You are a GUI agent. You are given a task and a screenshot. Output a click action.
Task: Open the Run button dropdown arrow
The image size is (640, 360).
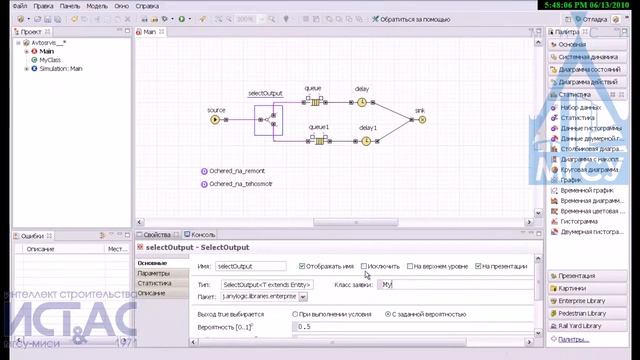click(190, 19)
